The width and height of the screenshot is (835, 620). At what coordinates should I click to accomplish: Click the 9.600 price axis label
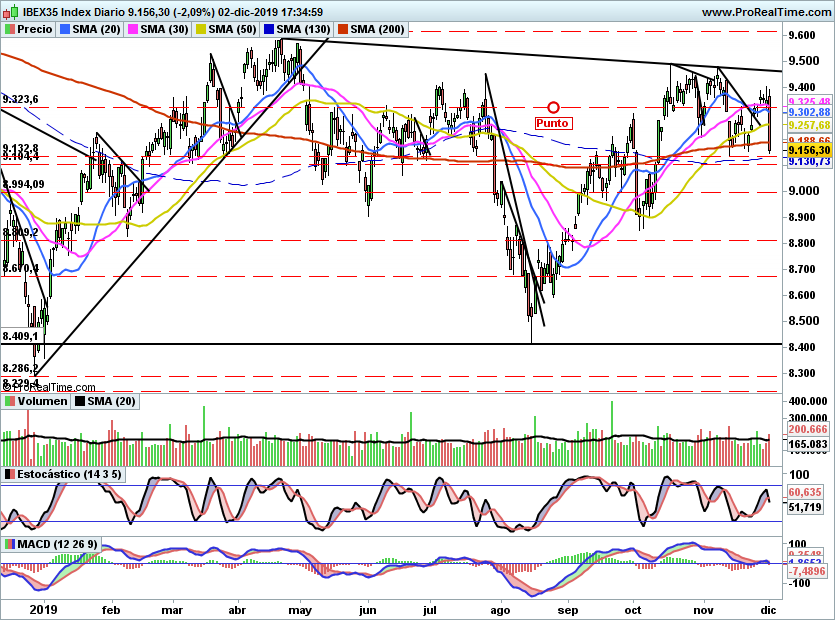point(802,35)
